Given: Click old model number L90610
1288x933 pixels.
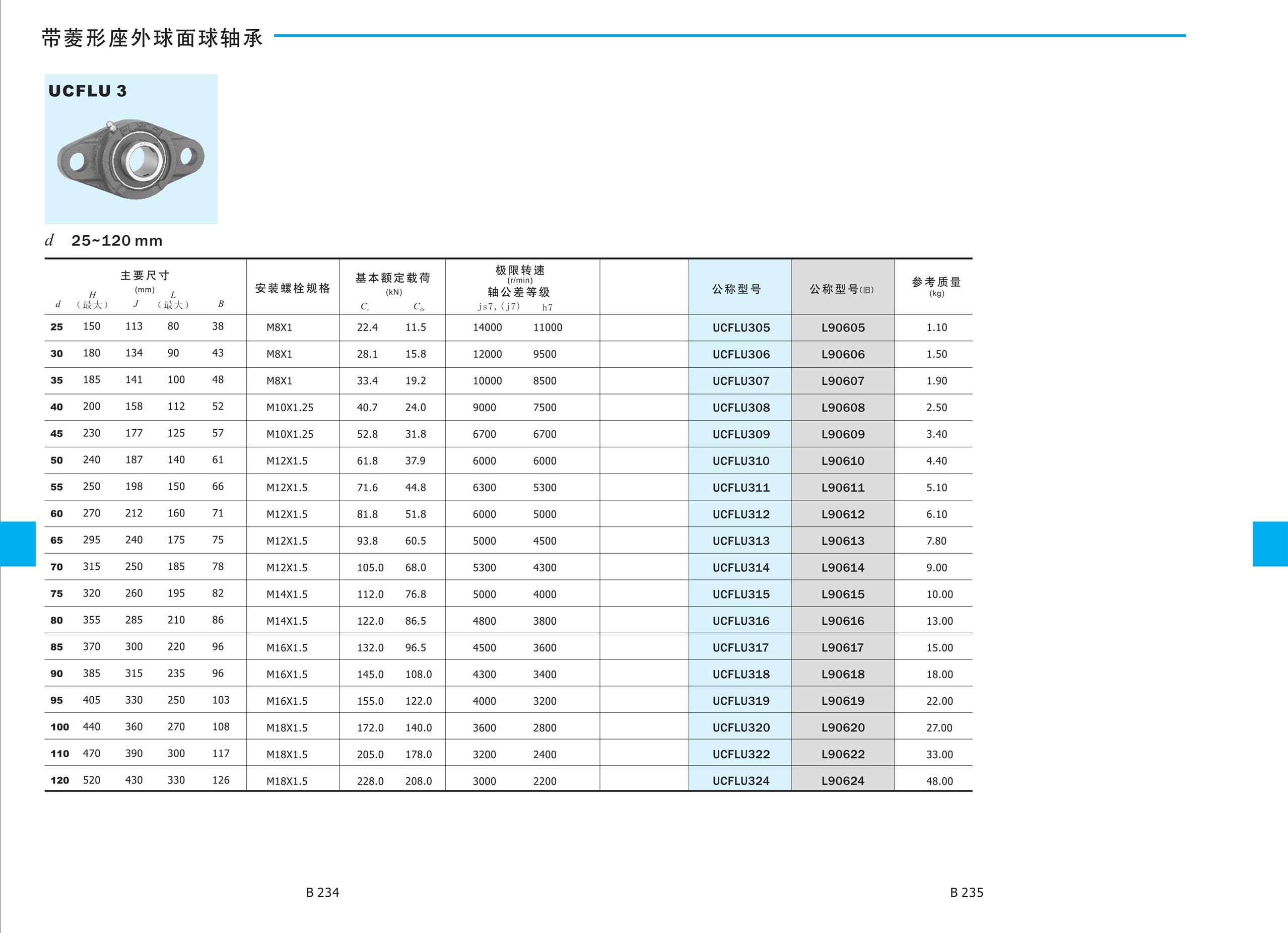Looking at the screenshot, I should (x=843, y=461).
